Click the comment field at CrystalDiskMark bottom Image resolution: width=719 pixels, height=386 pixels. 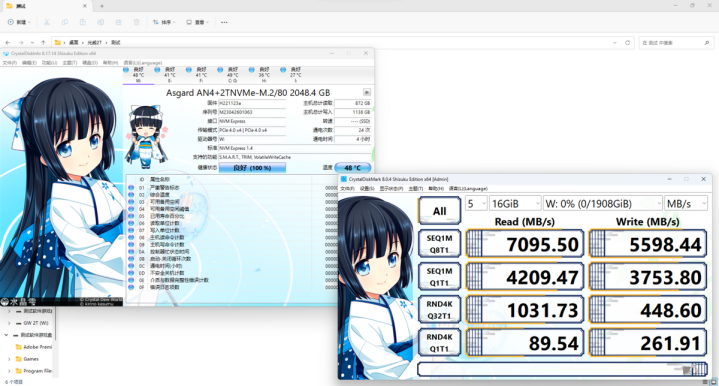(562, 369)
